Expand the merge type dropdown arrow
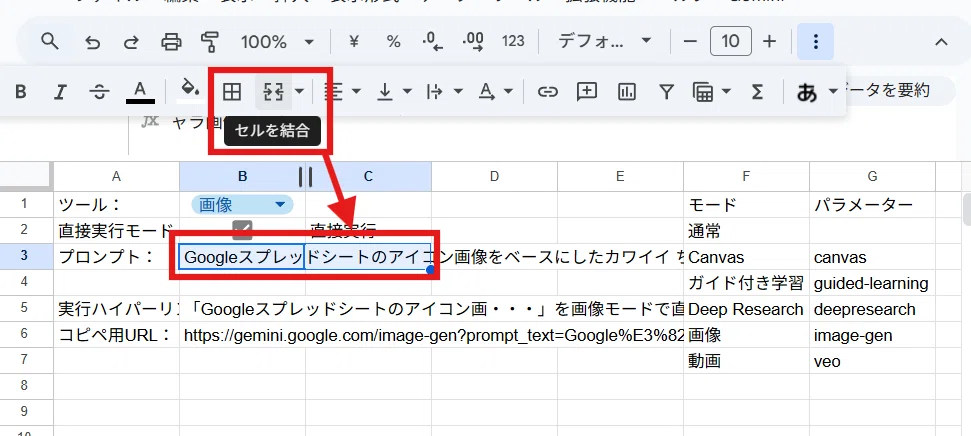Screen dimensions: 971x436 point(300,92)
